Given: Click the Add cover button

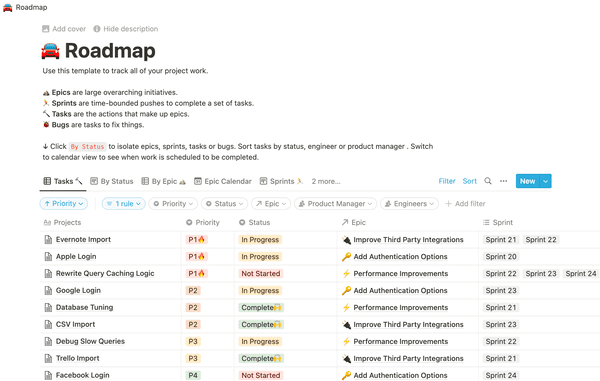Looking at the screenshot, I should pyautogui.click(x=64, y=29).
